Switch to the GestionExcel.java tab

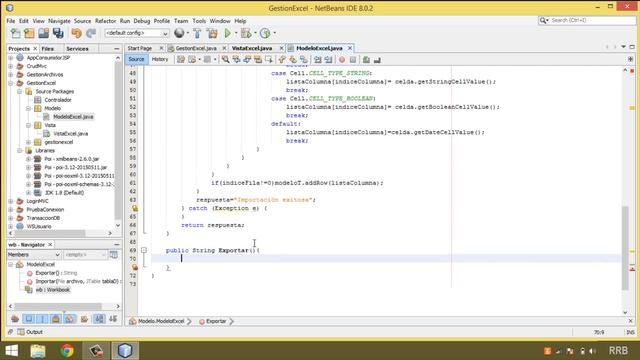click(196, 48)
